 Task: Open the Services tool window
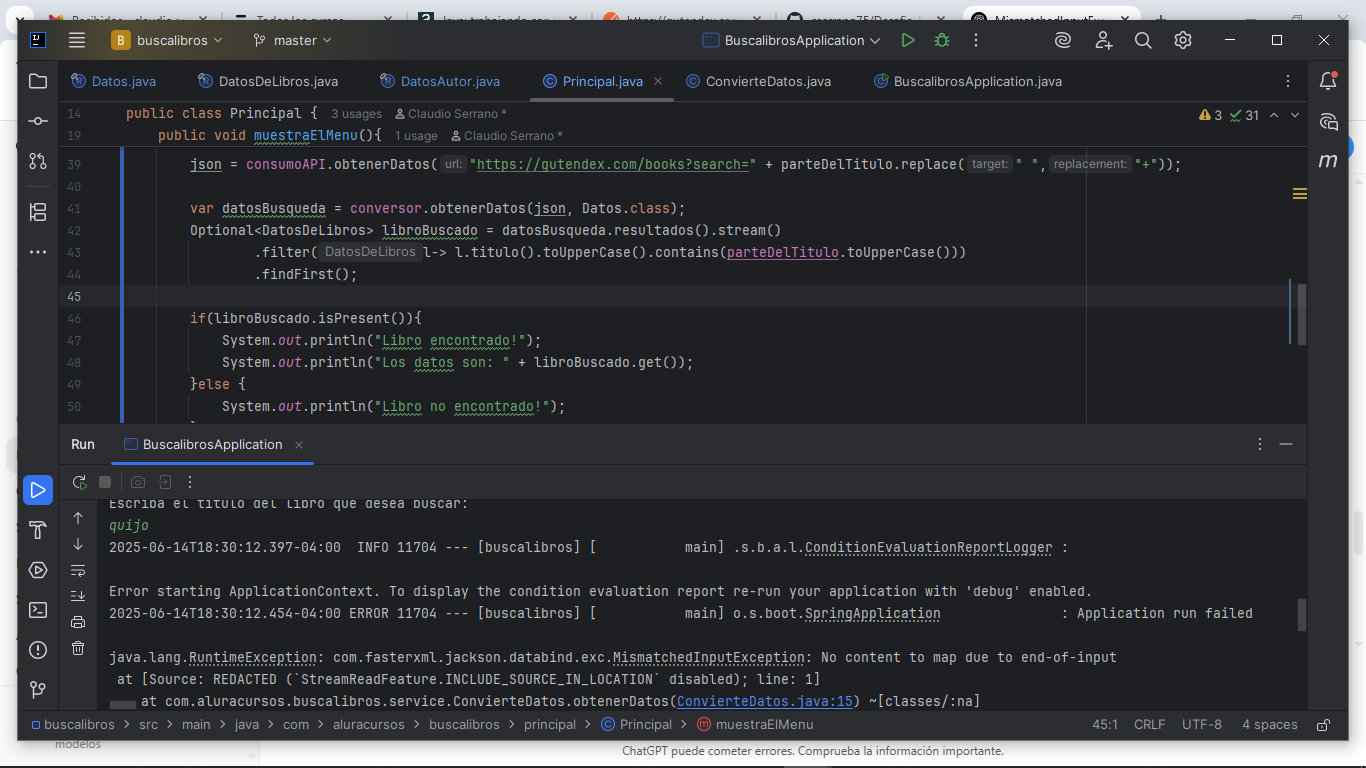coord(38,570)
